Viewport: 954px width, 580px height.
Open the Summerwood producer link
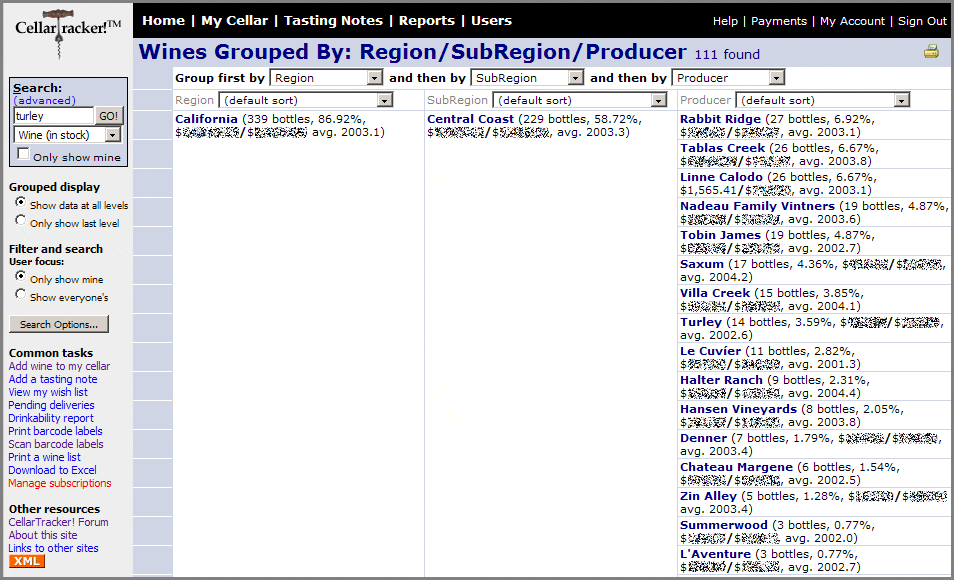[x=724, y=525]
